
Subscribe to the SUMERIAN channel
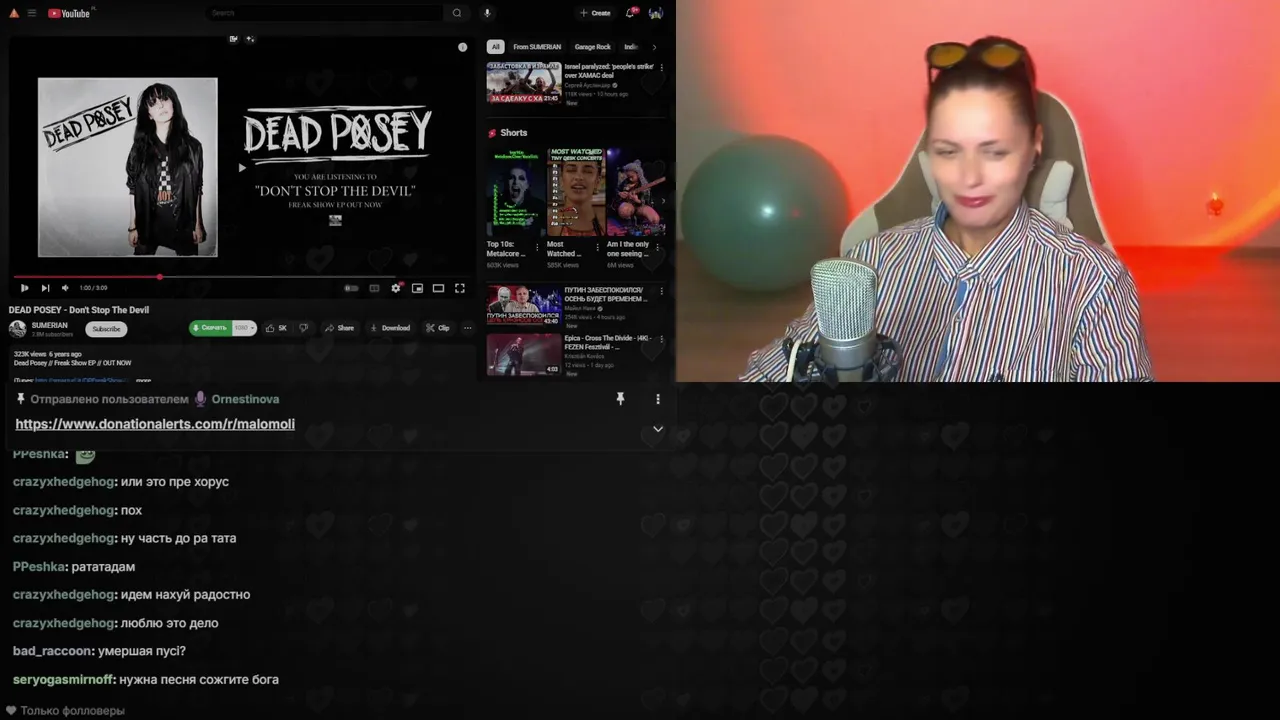pos(106,329)
